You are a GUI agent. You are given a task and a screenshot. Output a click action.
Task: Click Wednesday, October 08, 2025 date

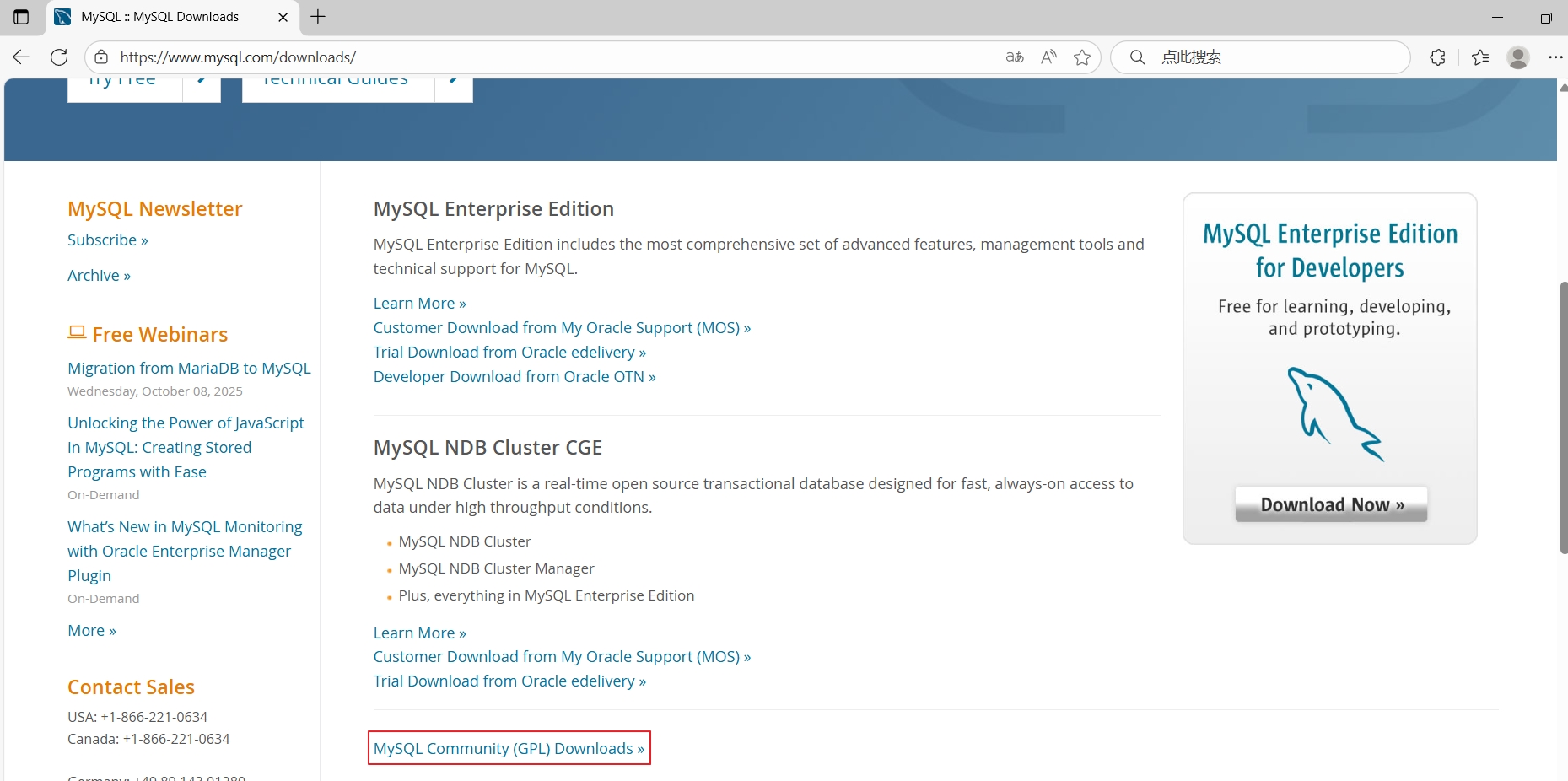pos(155,391)
